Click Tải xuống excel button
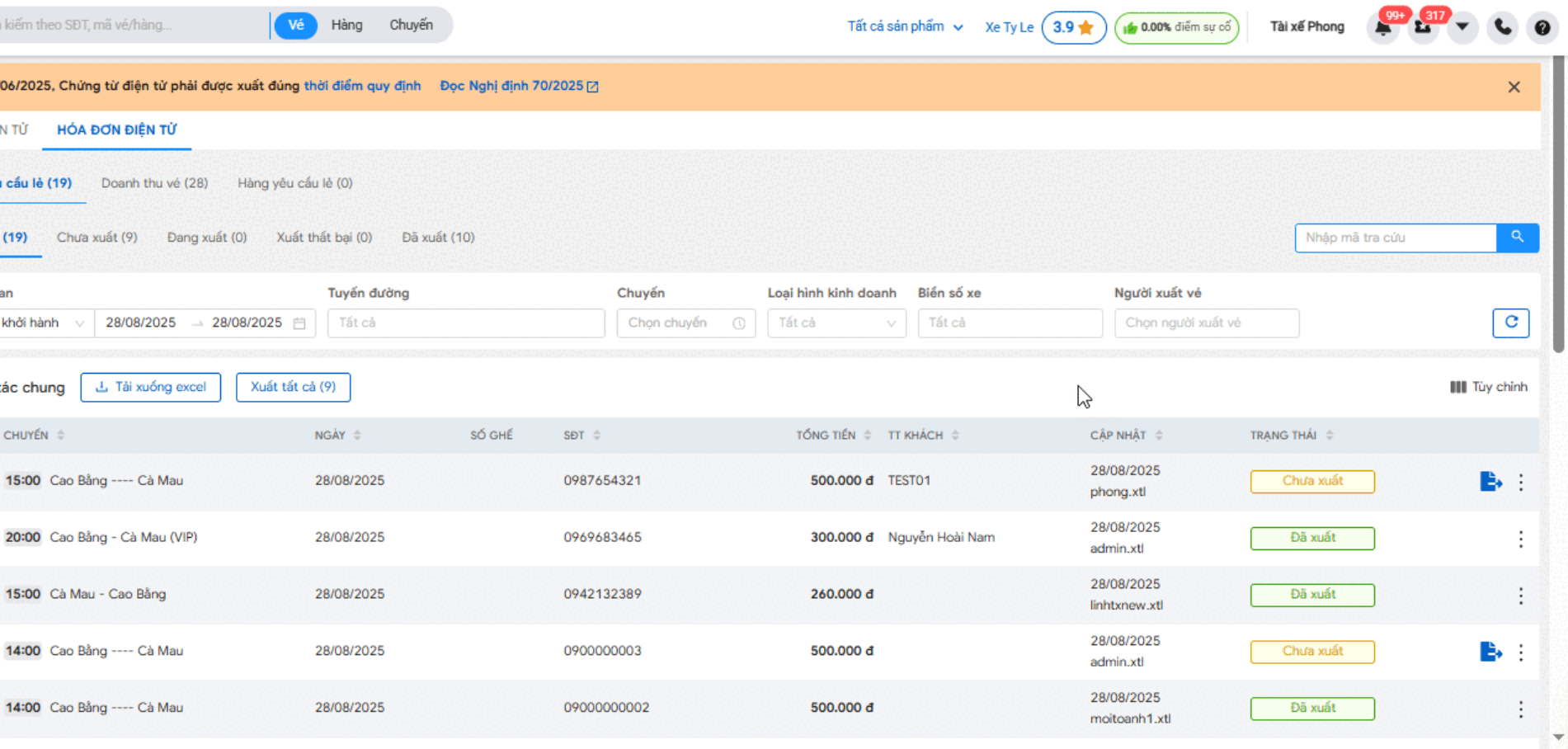This screenshot has width=1568, height=749. 150,387
